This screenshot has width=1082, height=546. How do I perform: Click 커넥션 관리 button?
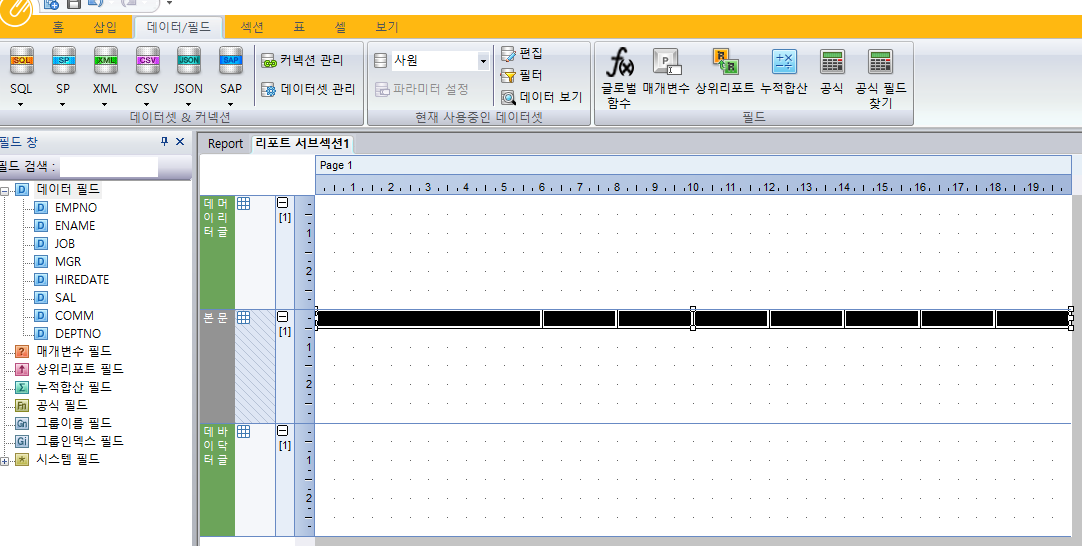pos(302,60)
